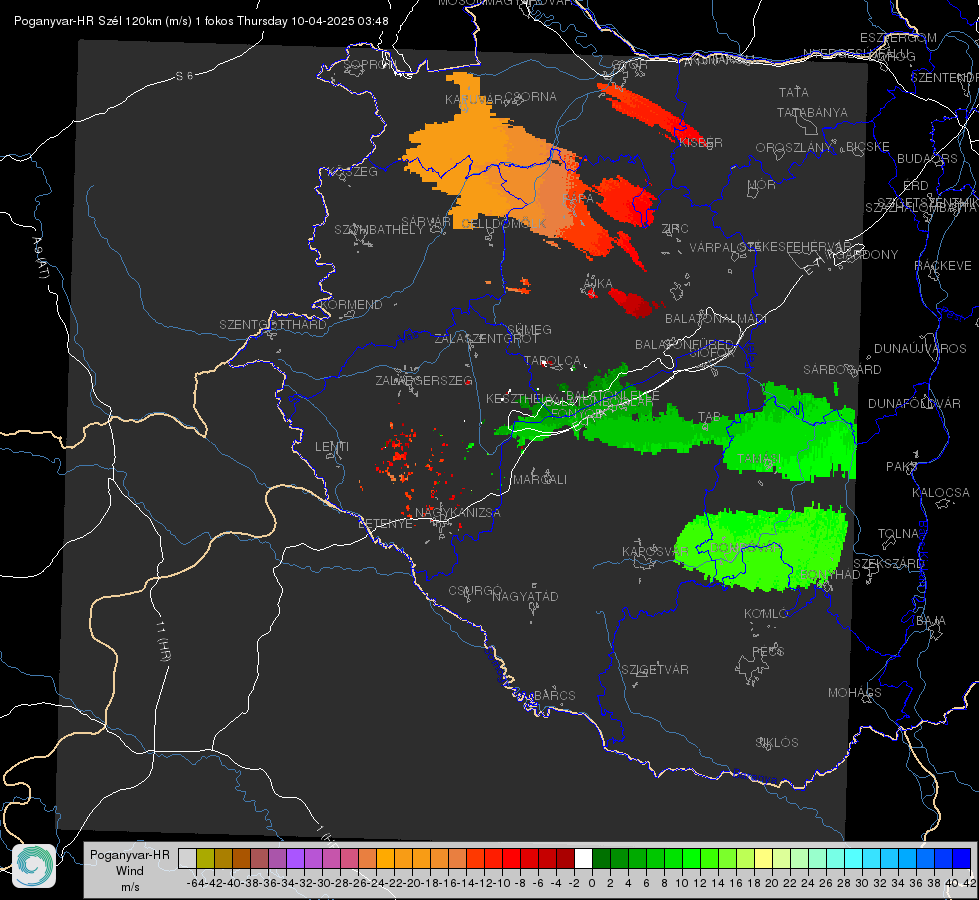Click the CSORNA city label

(531, 97)
